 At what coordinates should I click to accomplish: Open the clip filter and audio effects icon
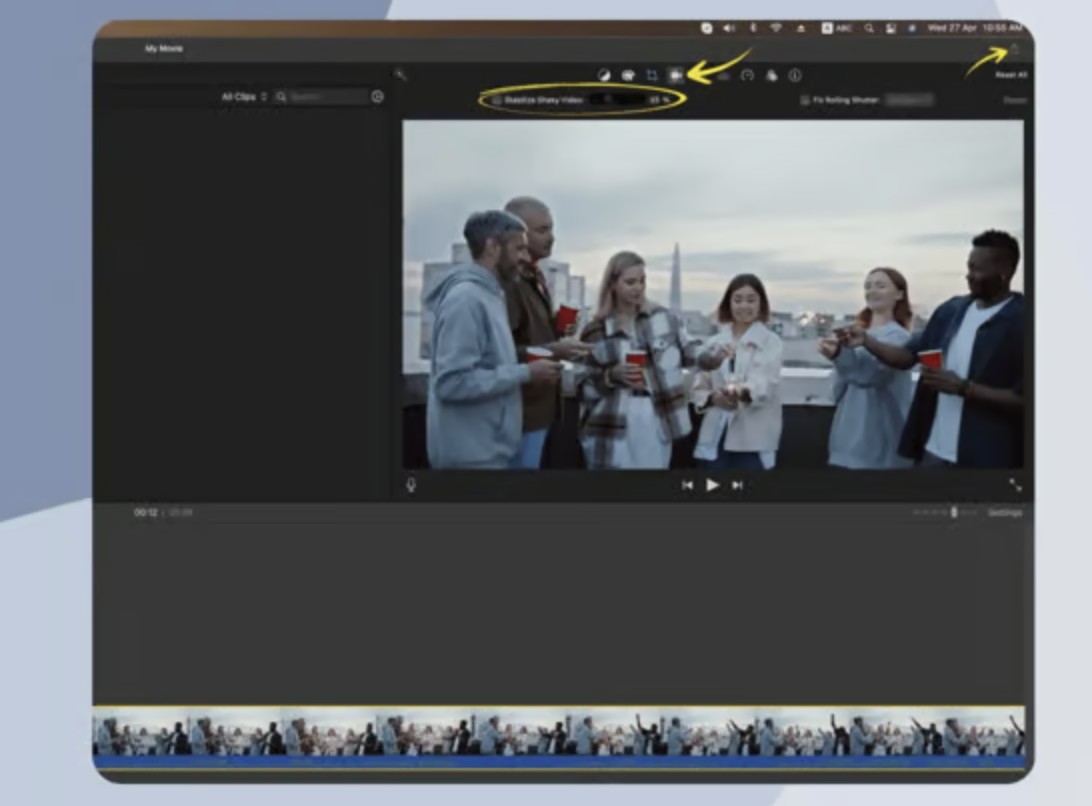[x=771, y=75]
